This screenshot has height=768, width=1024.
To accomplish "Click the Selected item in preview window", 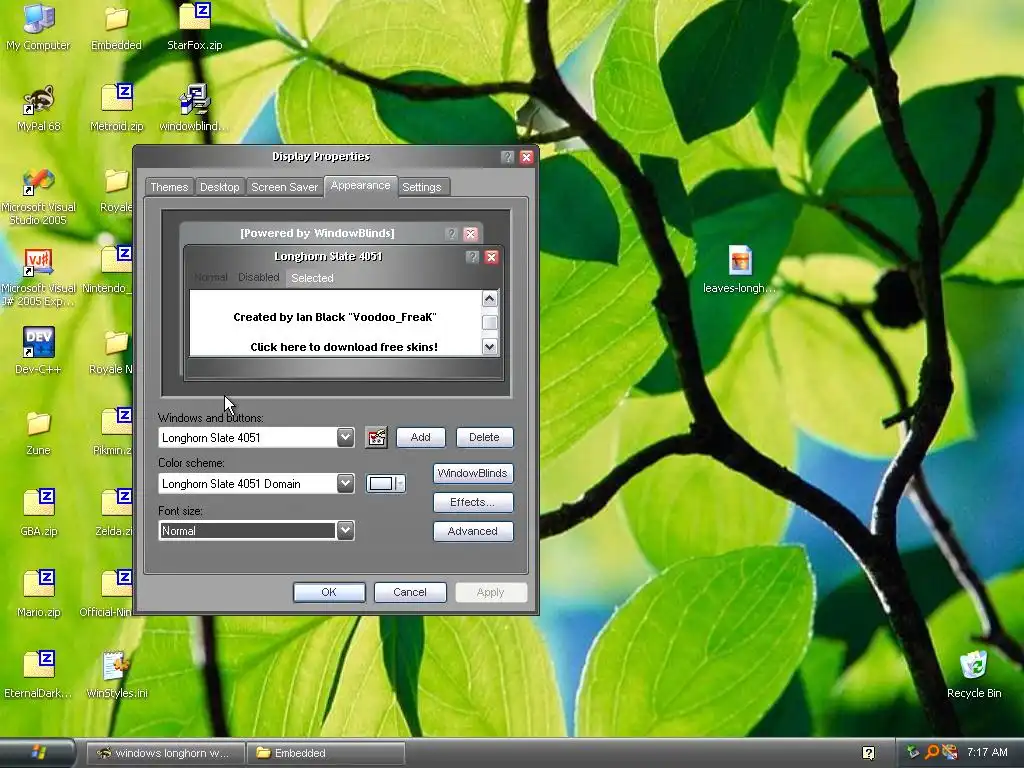I will [312, 278].
